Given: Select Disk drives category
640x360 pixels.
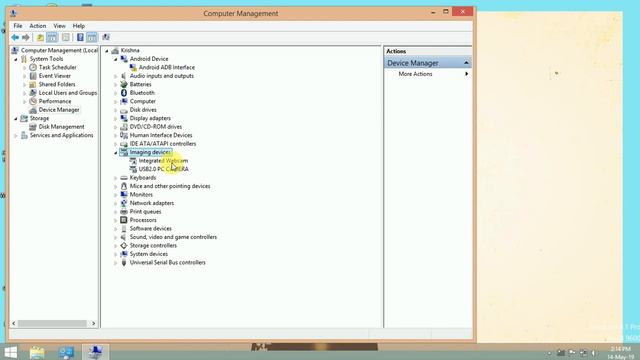Looking at the screenshot, I should pyautogui.click(x=143, y=110).
